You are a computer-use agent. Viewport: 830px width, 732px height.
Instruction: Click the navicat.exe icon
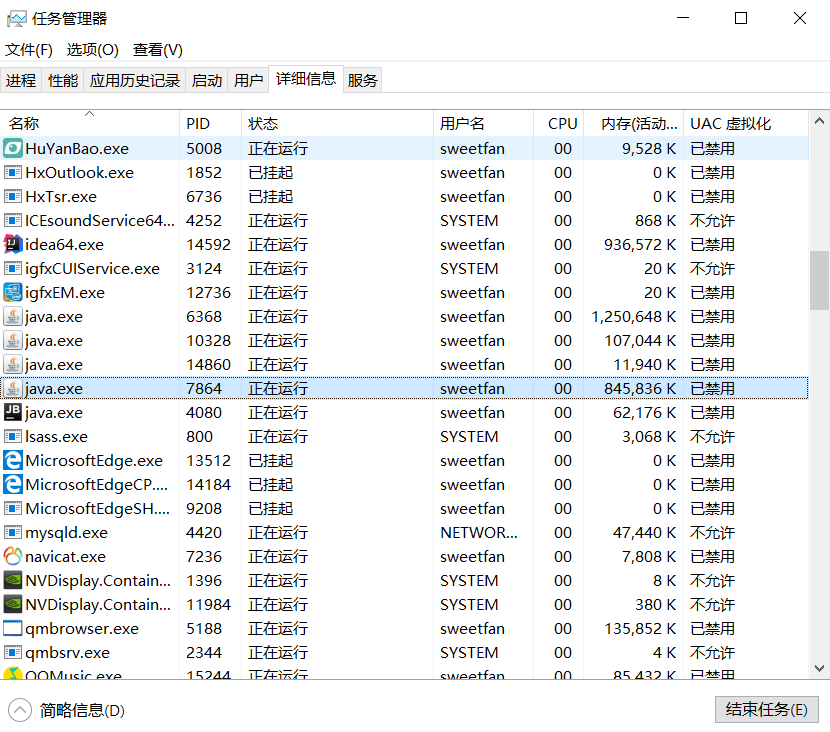click(x=13, y=556)
